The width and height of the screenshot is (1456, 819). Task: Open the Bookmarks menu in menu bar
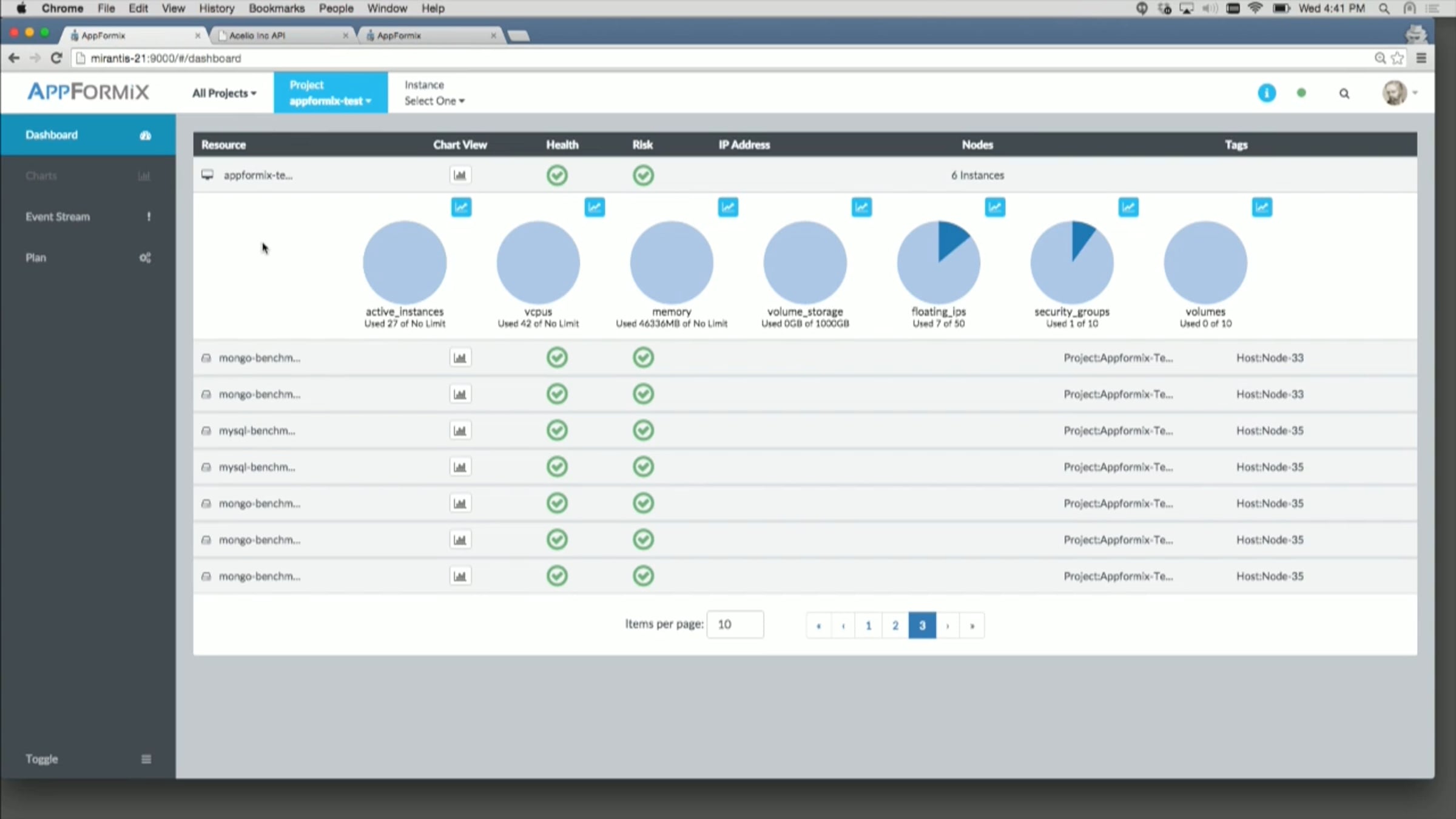(276, 8)
